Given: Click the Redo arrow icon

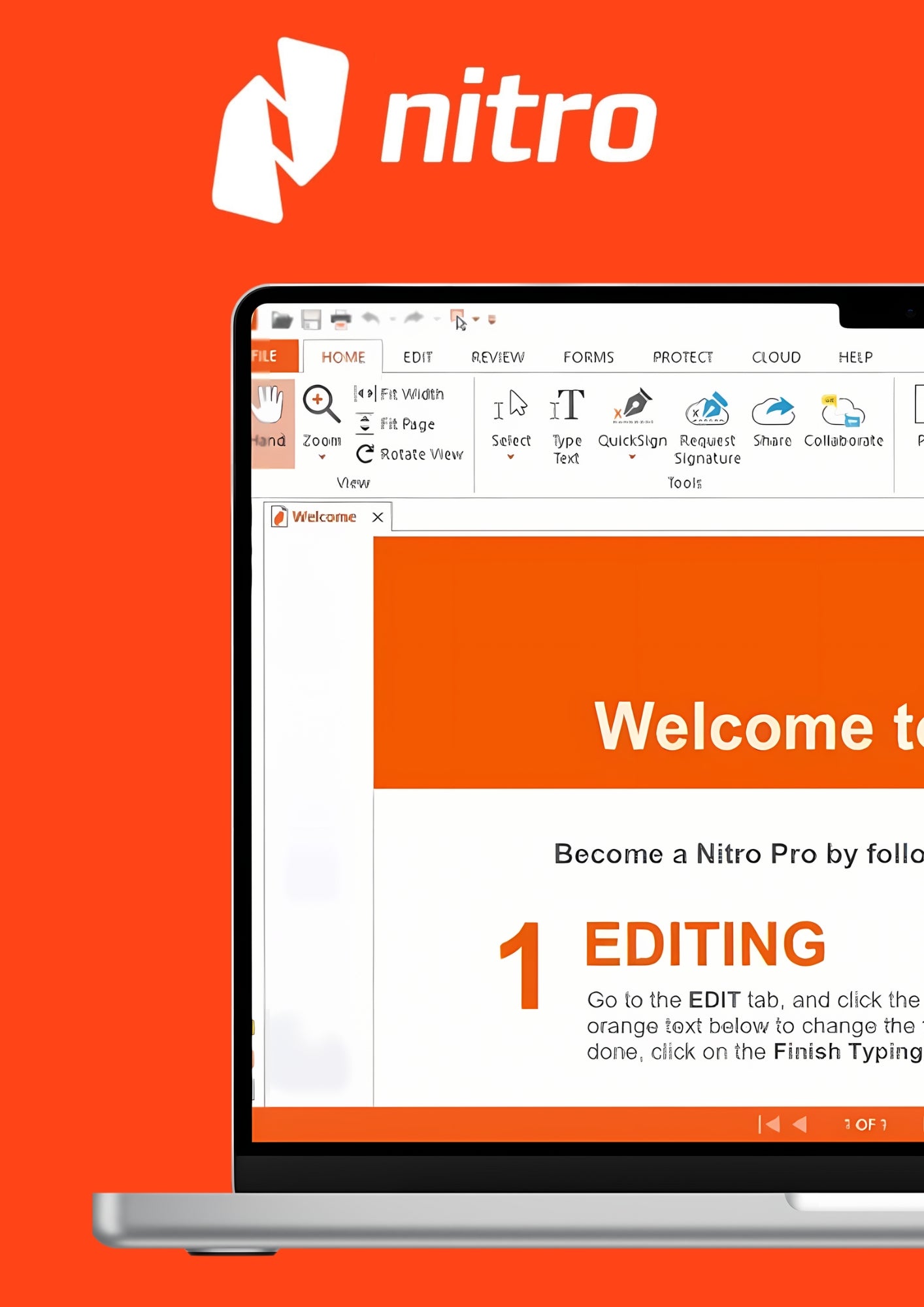Looking at the screenshot, I should click(x=414, y=318).
